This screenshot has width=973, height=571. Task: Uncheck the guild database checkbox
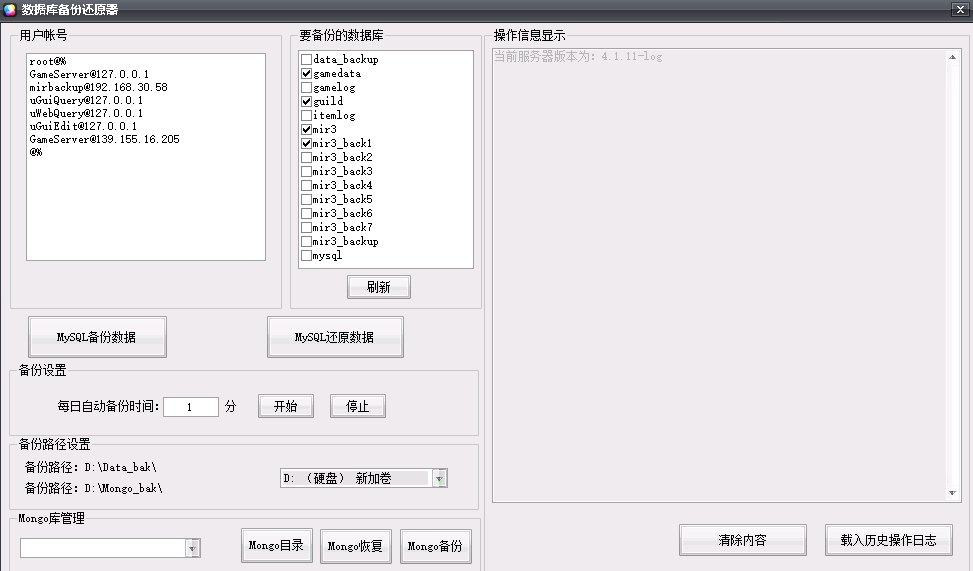307,102
